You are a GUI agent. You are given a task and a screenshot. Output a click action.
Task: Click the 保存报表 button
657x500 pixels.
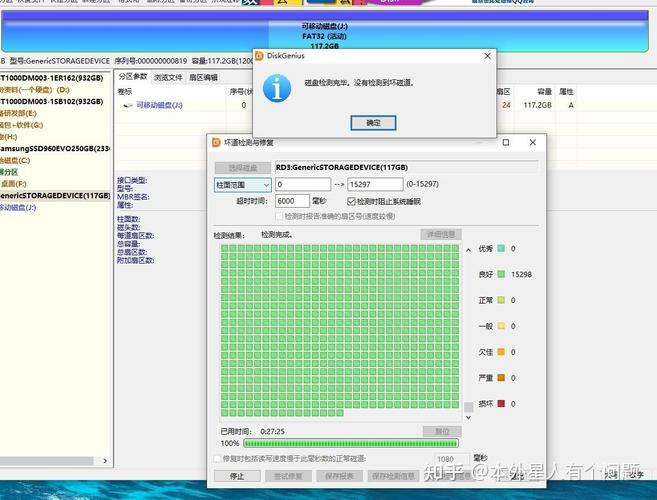(x=339, y=476)
